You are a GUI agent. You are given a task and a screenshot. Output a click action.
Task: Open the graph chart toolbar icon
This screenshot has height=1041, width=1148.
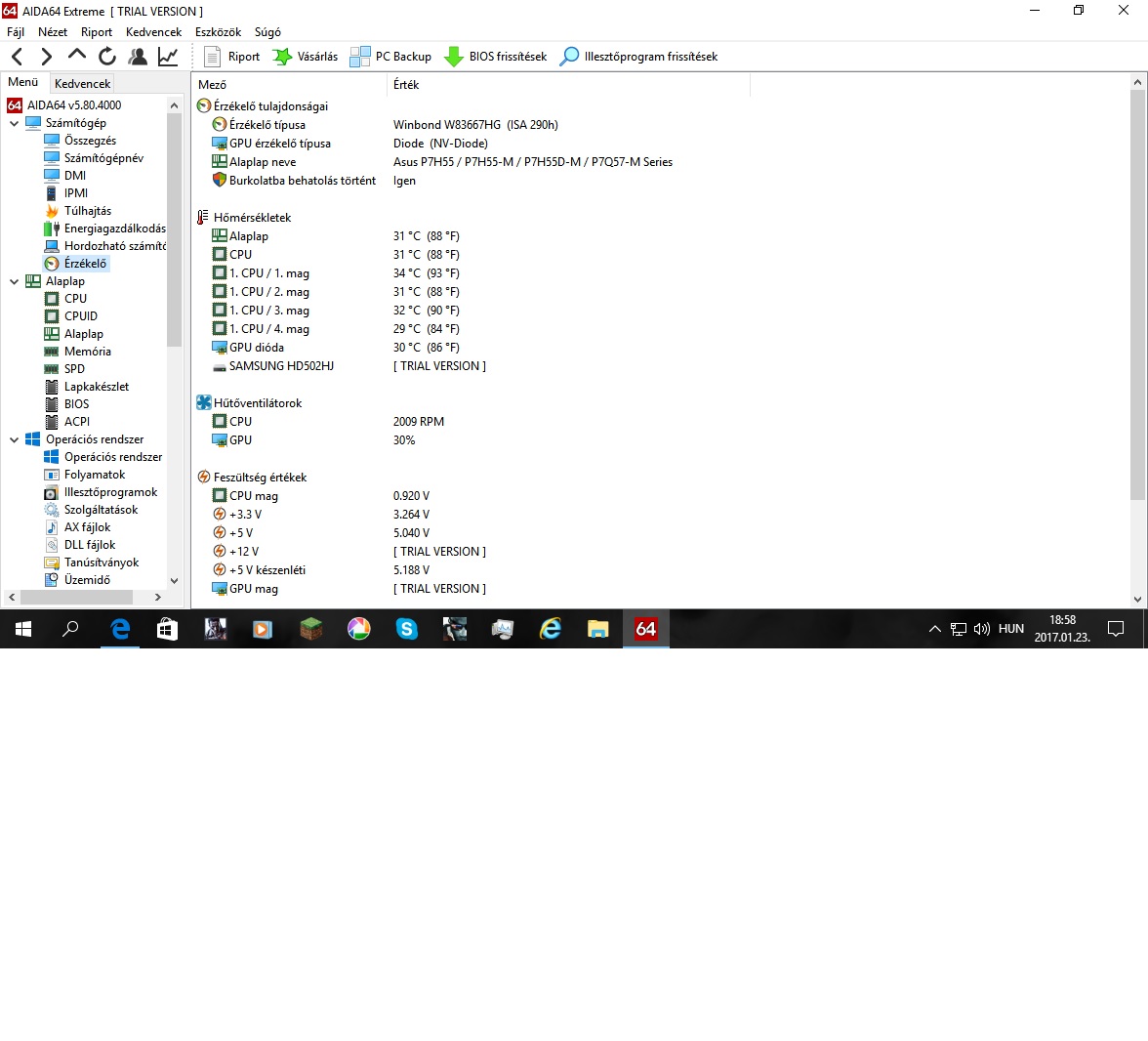pos(168,57)
